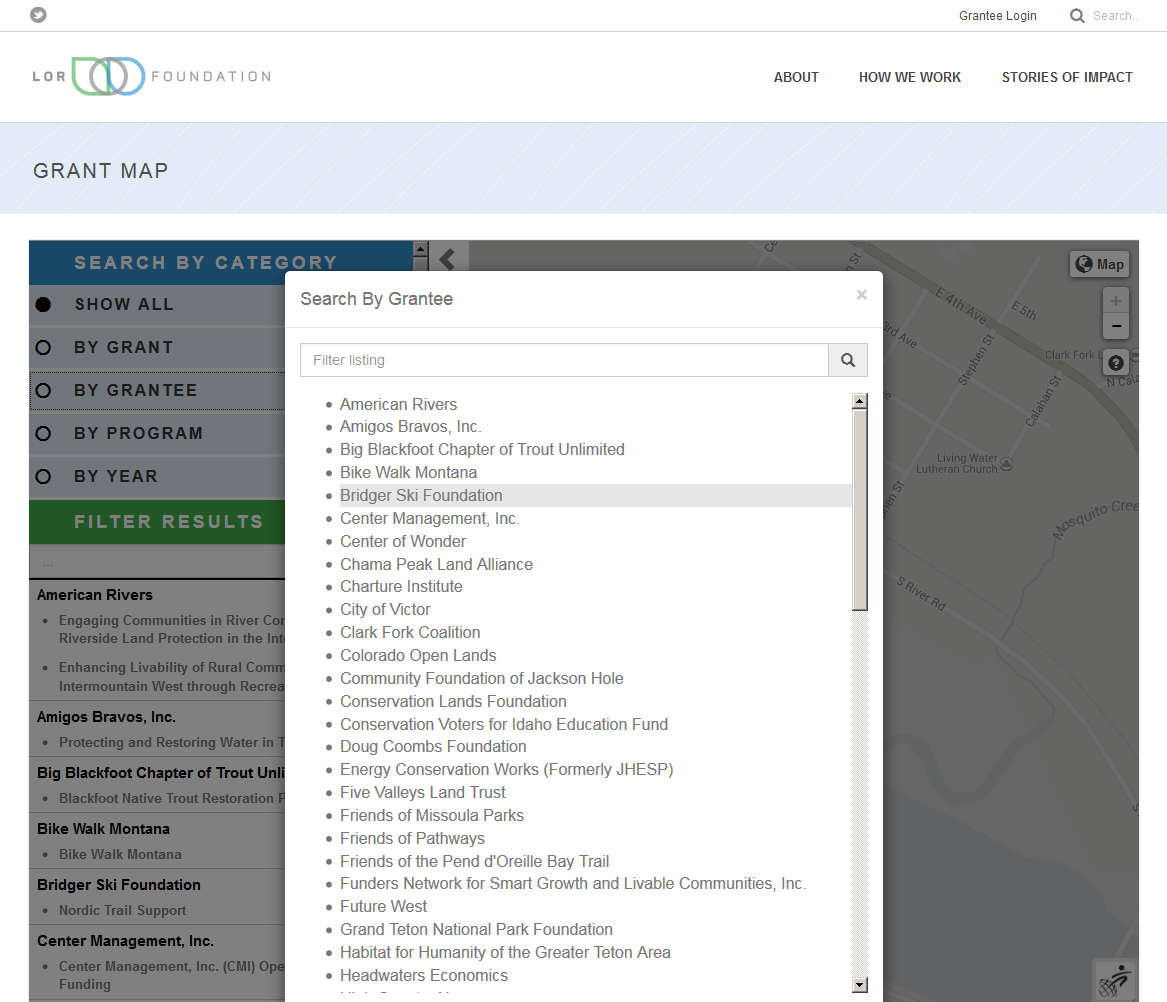Select Charture Institute
This screenshot has height=1002, width=1167.
coord(401,587)
